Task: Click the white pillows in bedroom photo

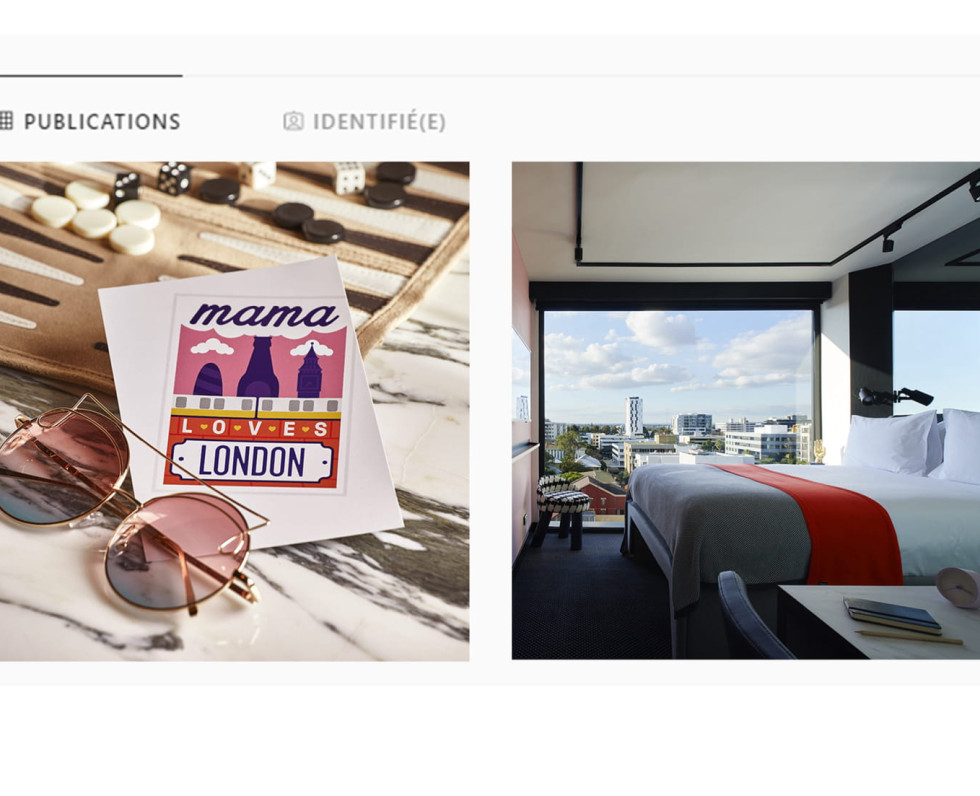Action: (912, 444)
